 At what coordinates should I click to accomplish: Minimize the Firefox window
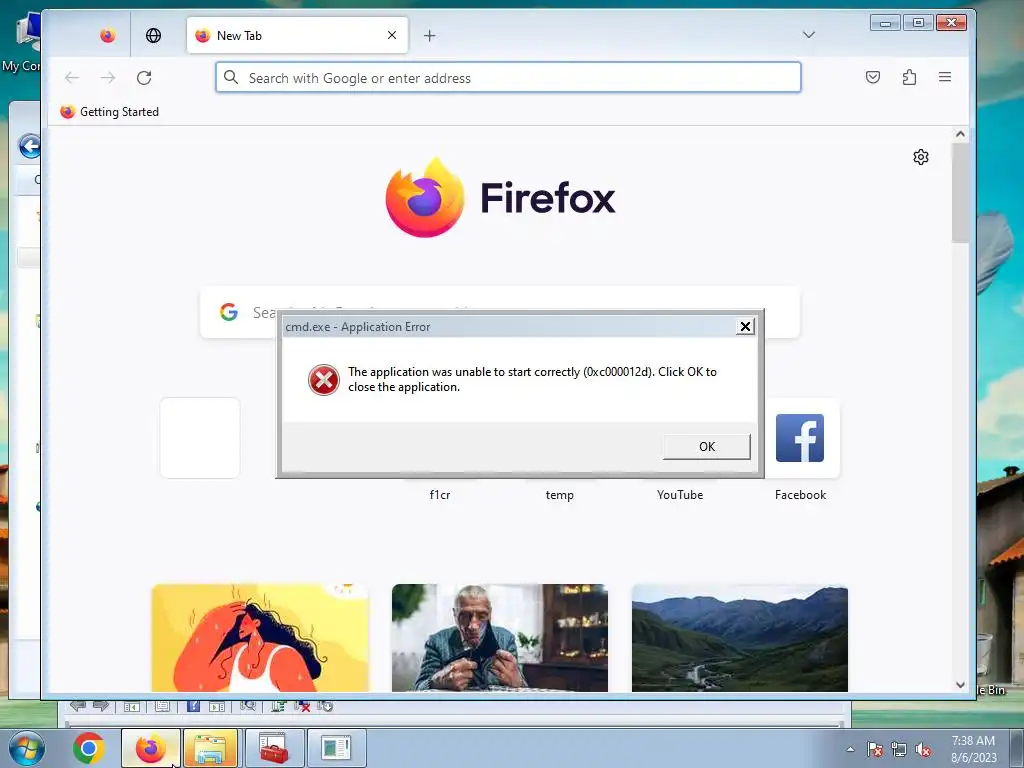(886, 23)
